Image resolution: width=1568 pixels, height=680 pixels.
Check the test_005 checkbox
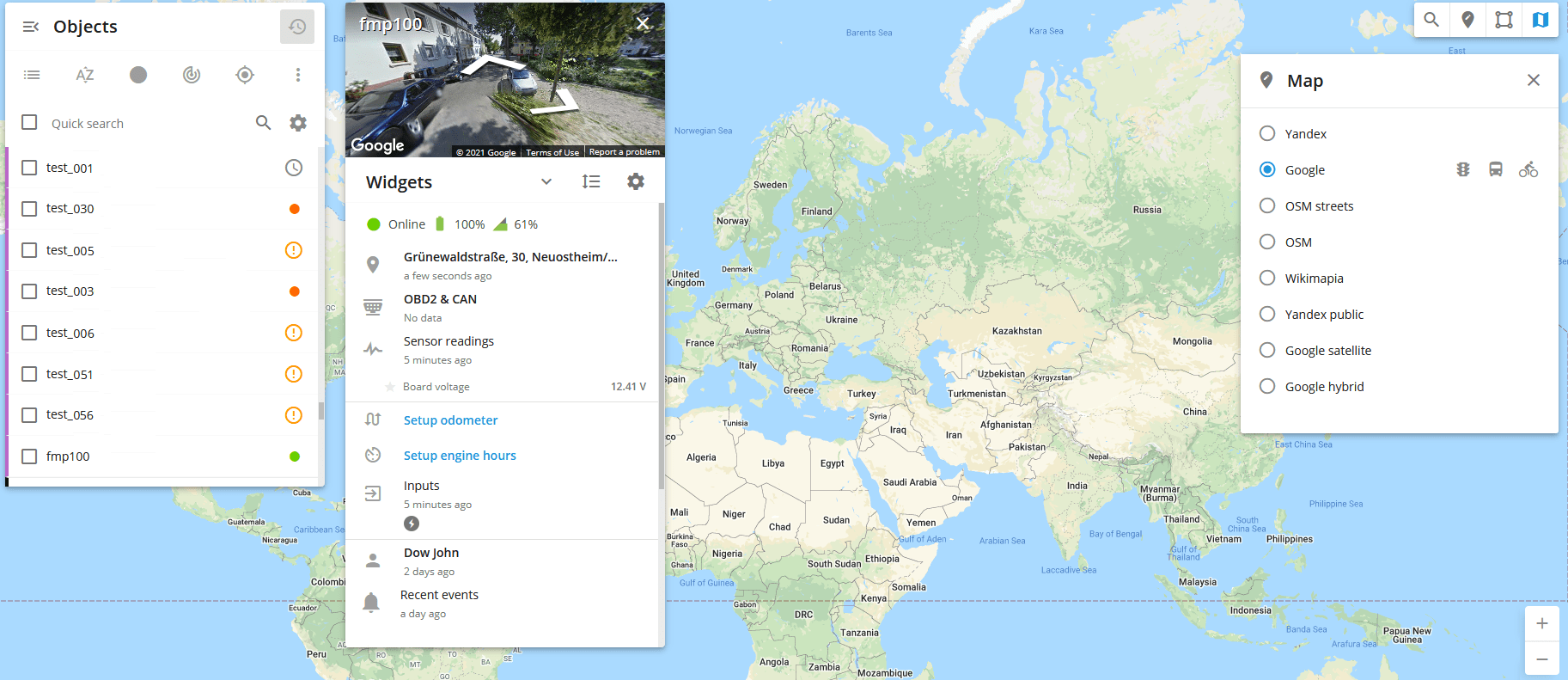pos(29,250)
